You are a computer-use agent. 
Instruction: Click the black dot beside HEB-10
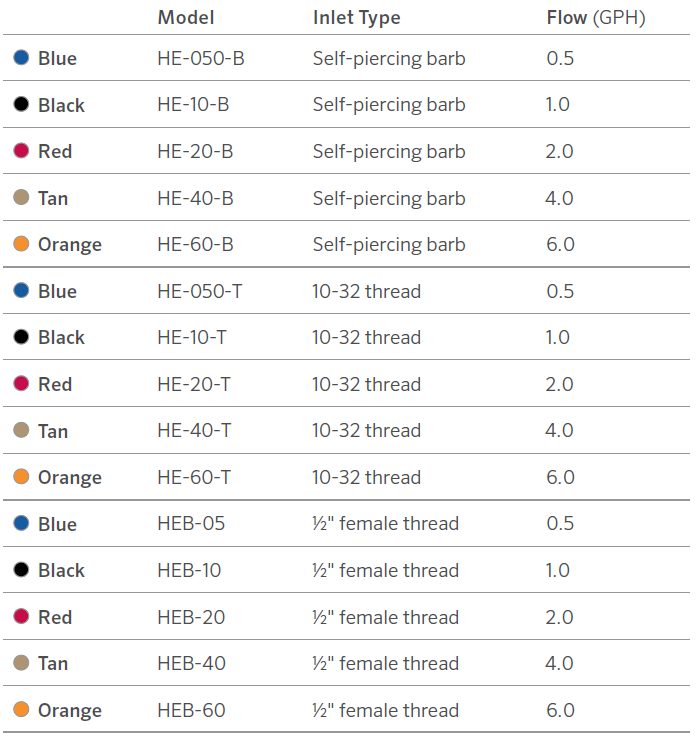[x=21, y=570]
